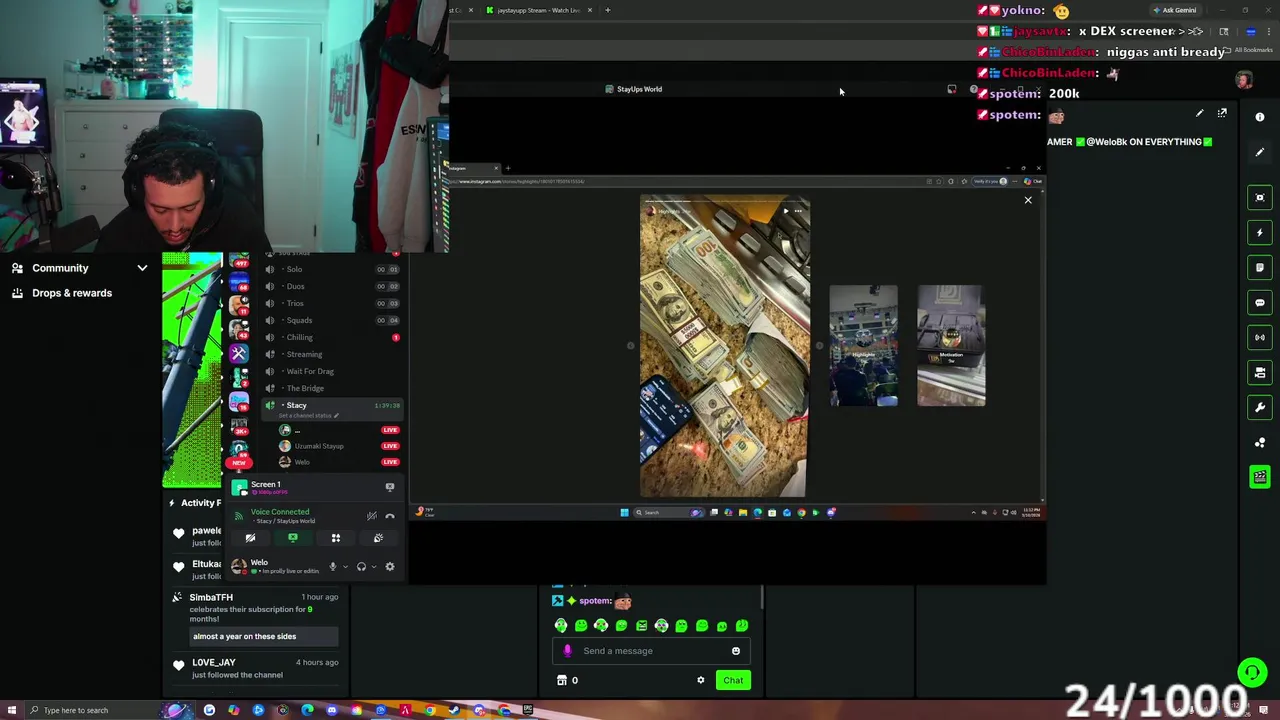This screenshot has width=1280, height=720.
Task: Toggle Discord screen share button
Action: coord(293,538)
